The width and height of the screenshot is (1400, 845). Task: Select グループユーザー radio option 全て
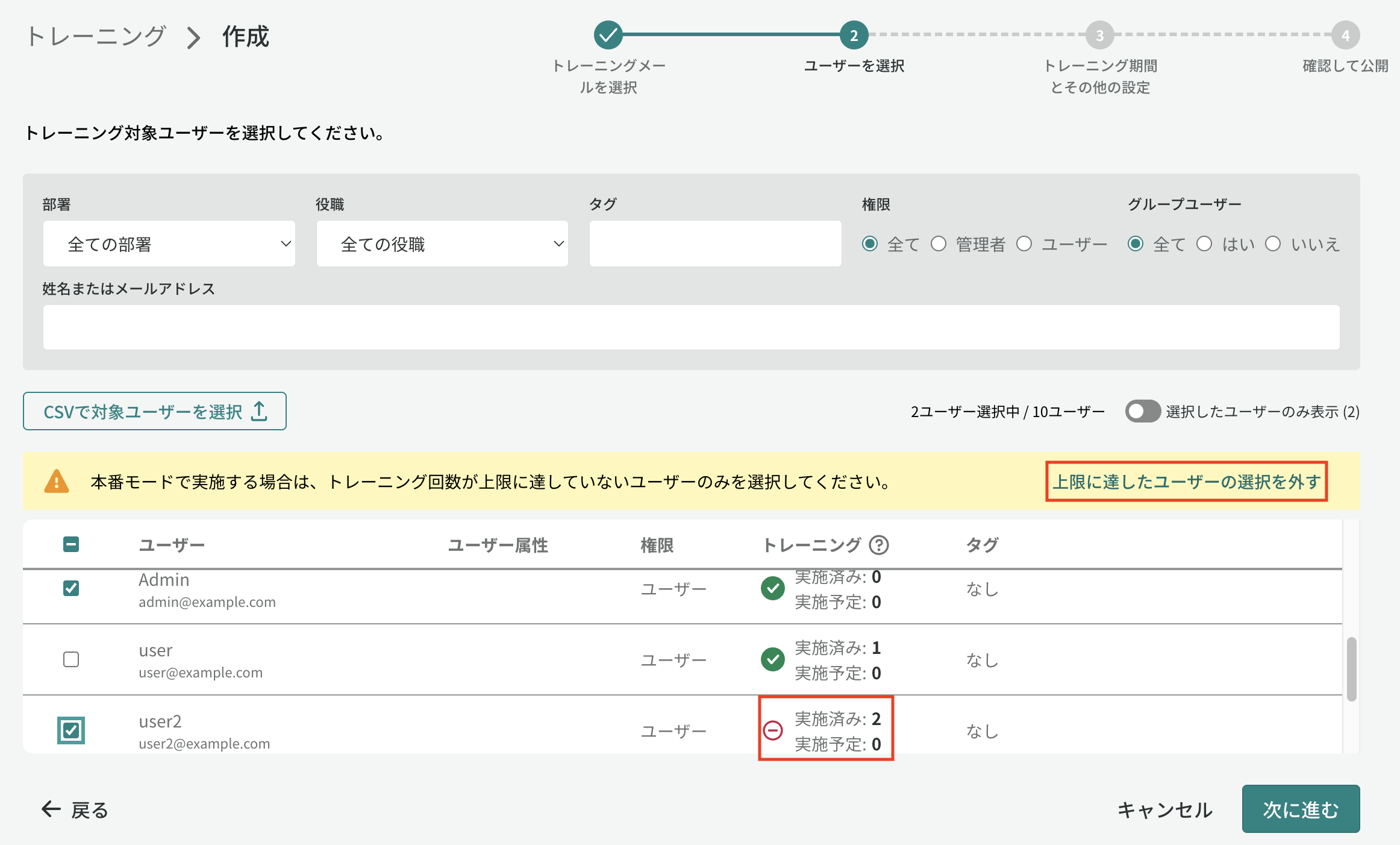tap(1136, 243)
